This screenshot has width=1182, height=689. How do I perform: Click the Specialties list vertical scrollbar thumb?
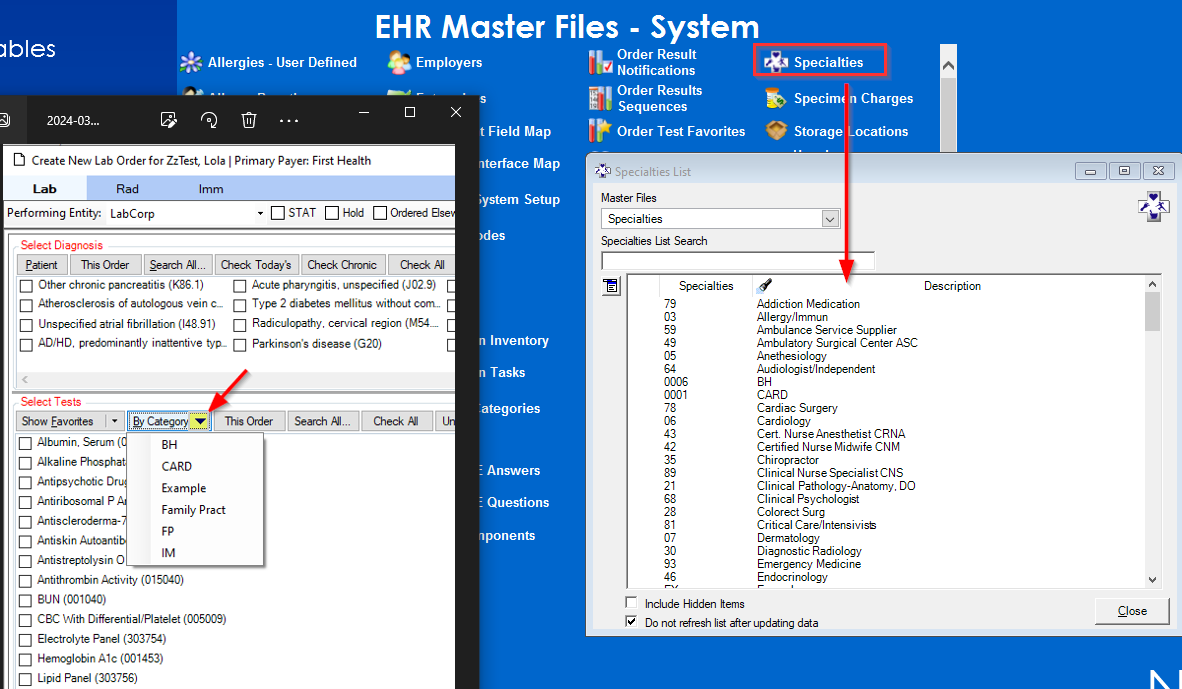tap(1152, 312)
